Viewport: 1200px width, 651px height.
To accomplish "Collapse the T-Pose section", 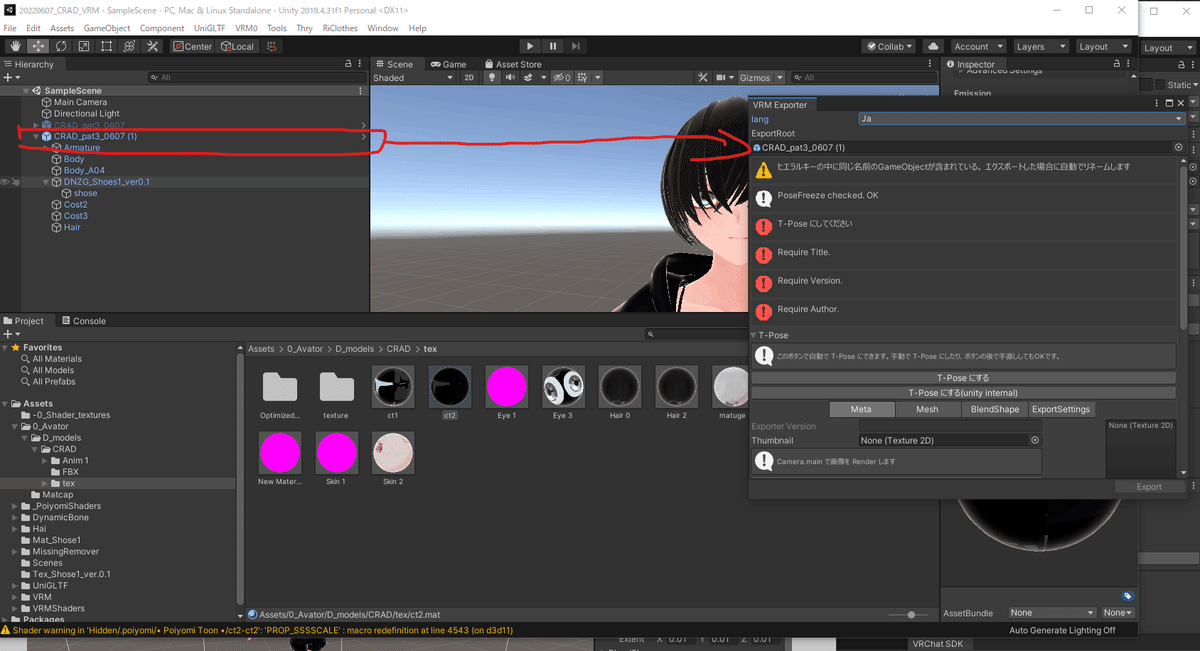I will point(754,336).
